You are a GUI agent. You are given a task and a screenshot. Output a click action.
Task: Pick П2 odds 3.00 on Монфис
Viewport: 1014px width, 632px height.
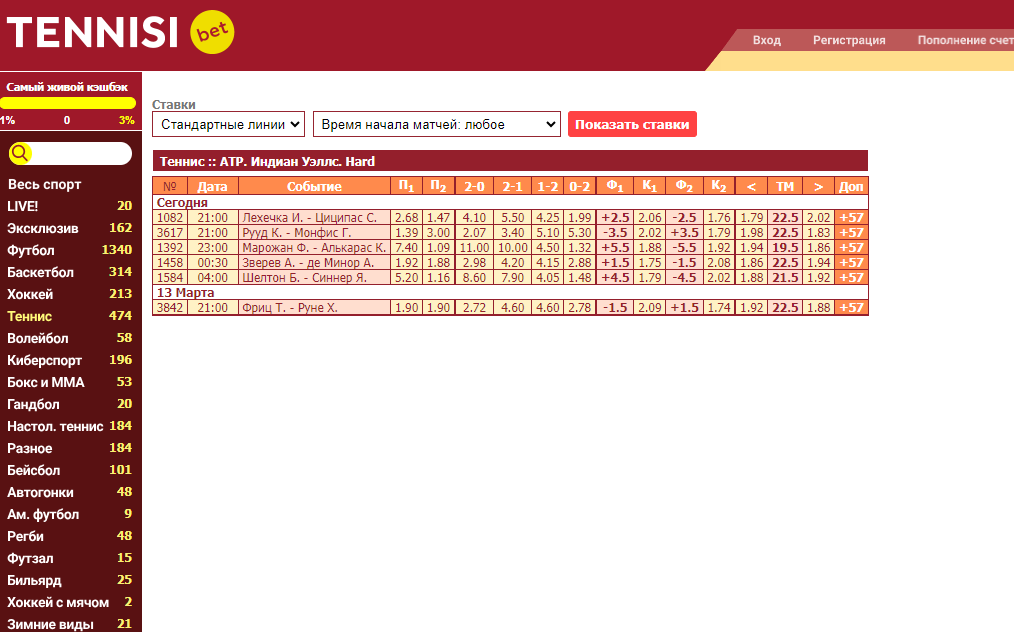(x=438, y=232)
